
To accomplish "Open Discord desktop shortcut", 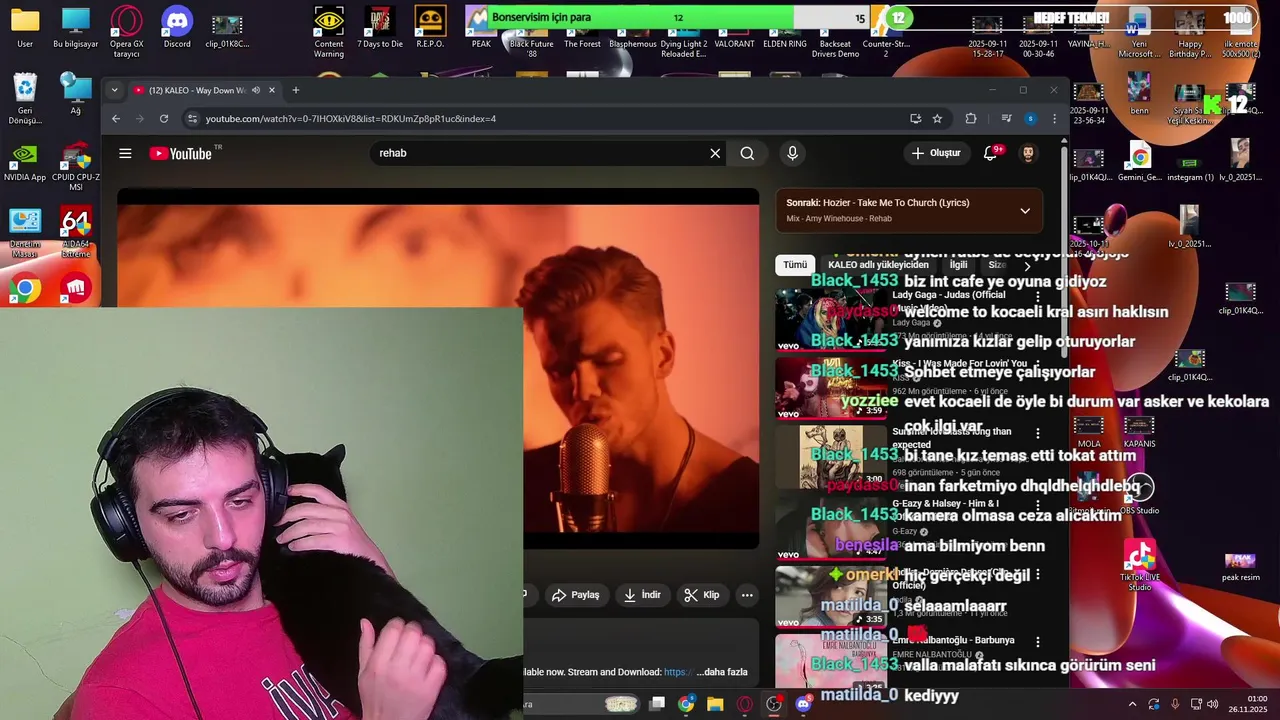I will click(177, 28).
